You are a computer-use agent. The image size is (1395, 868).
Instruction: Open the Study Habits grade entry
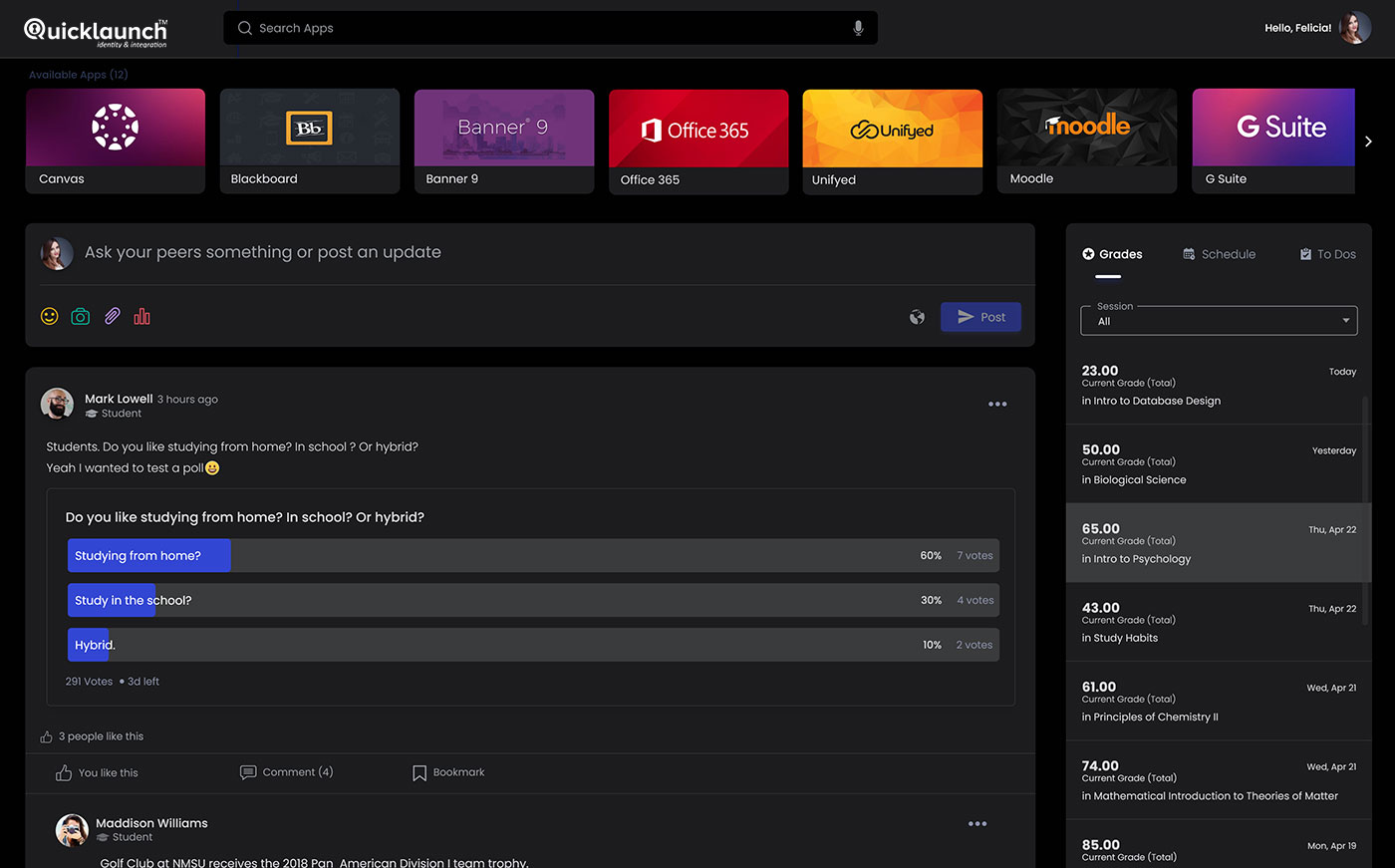[1219, 622]
